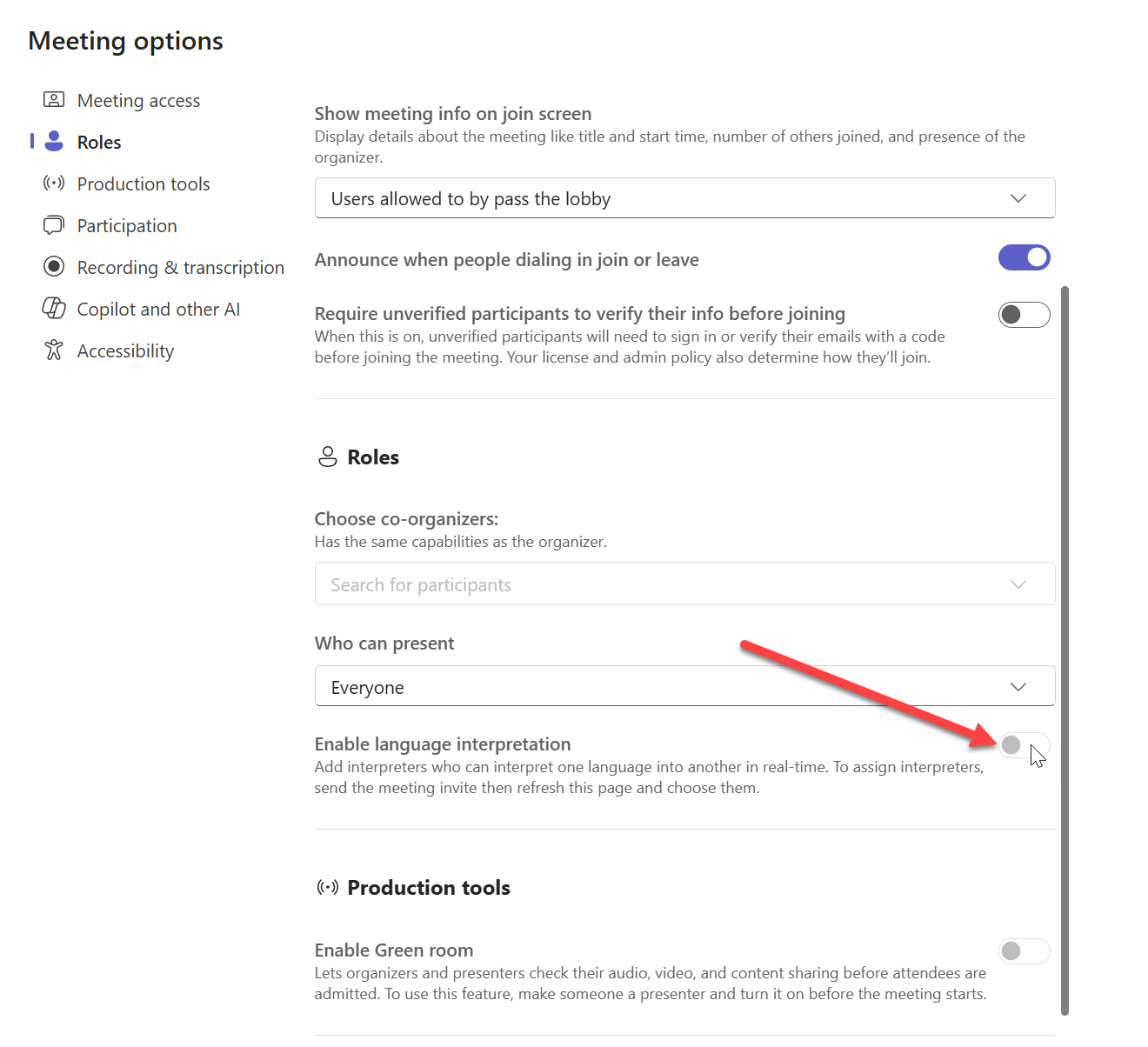Click the Roles person icon in sidebar
Viewport: 1148px width, 1047px height.
coord(54,142)
